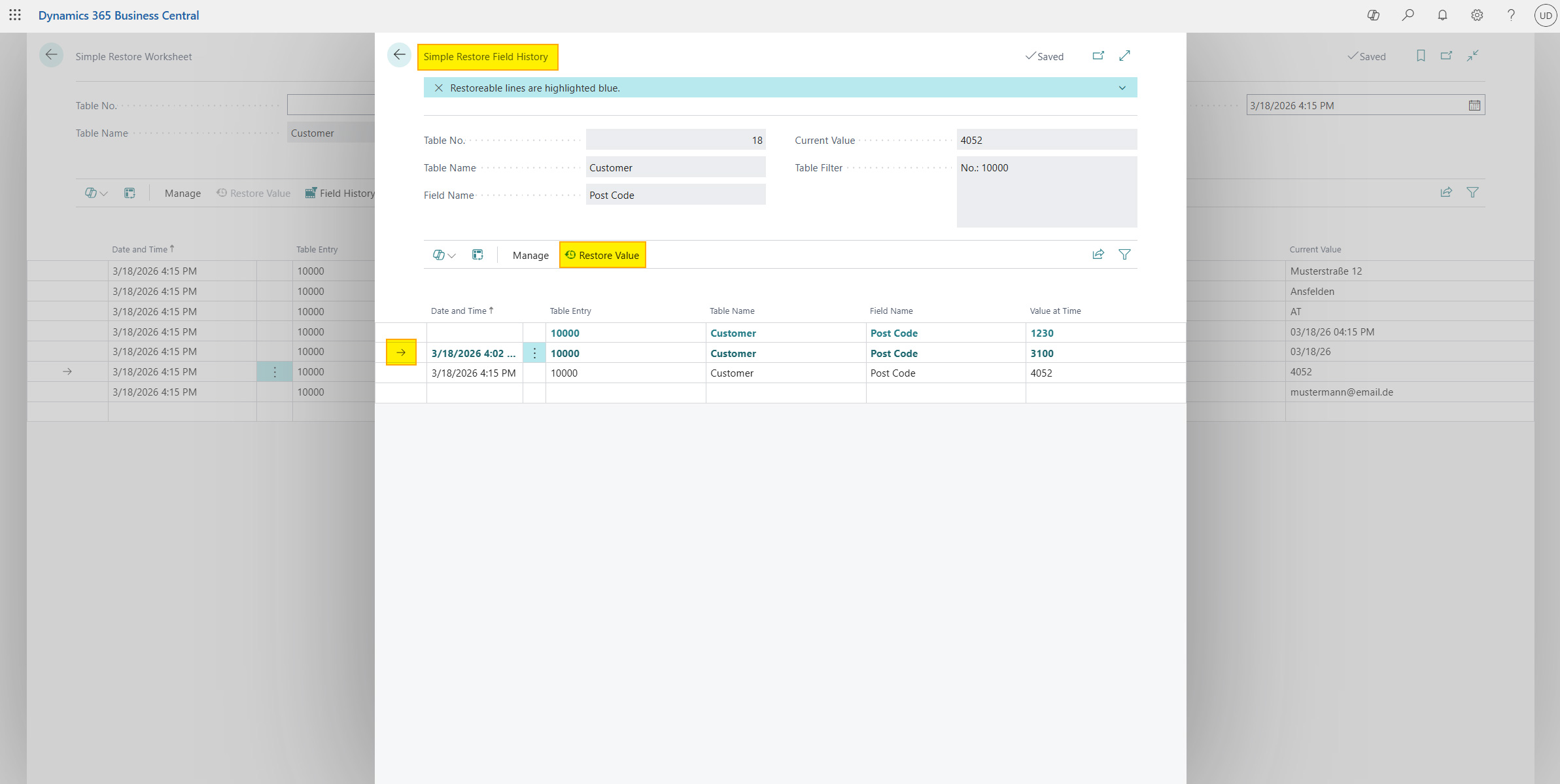Open the notifications bell
This screenshot has width=1560, height=784.
pyautogui.click(x=1442, y=15)
